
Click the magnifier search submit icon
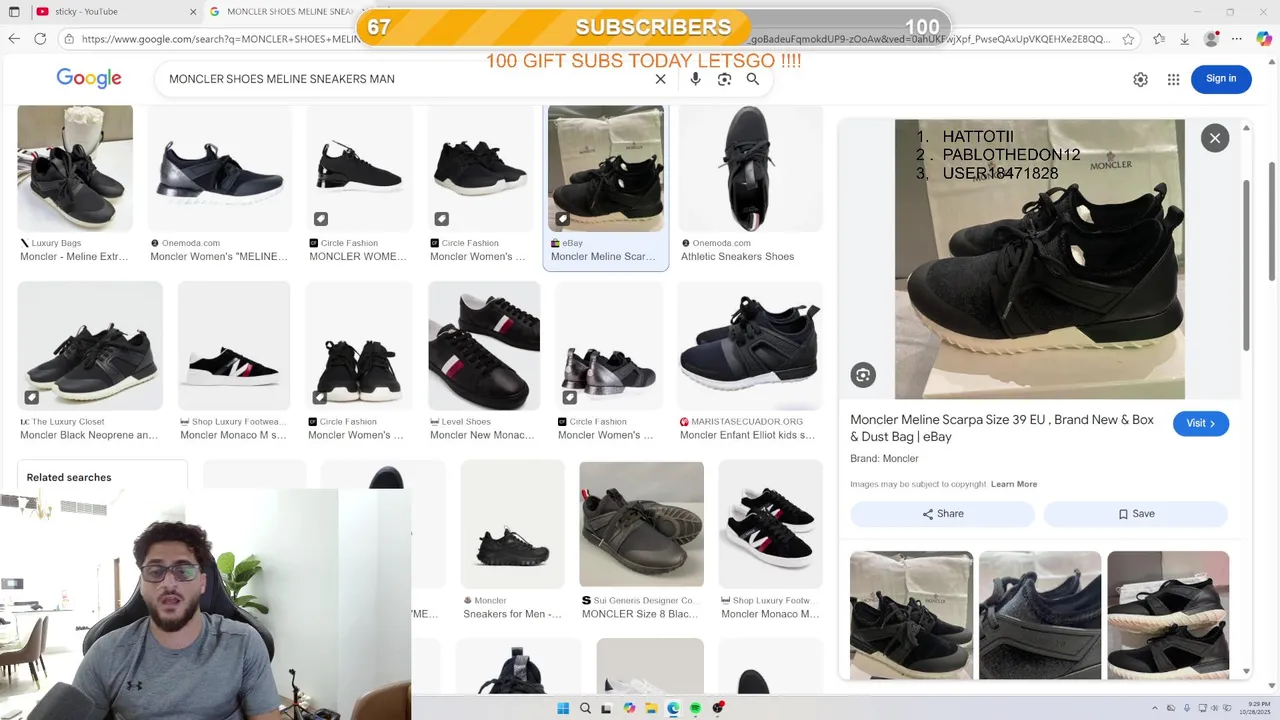(753, 79)
